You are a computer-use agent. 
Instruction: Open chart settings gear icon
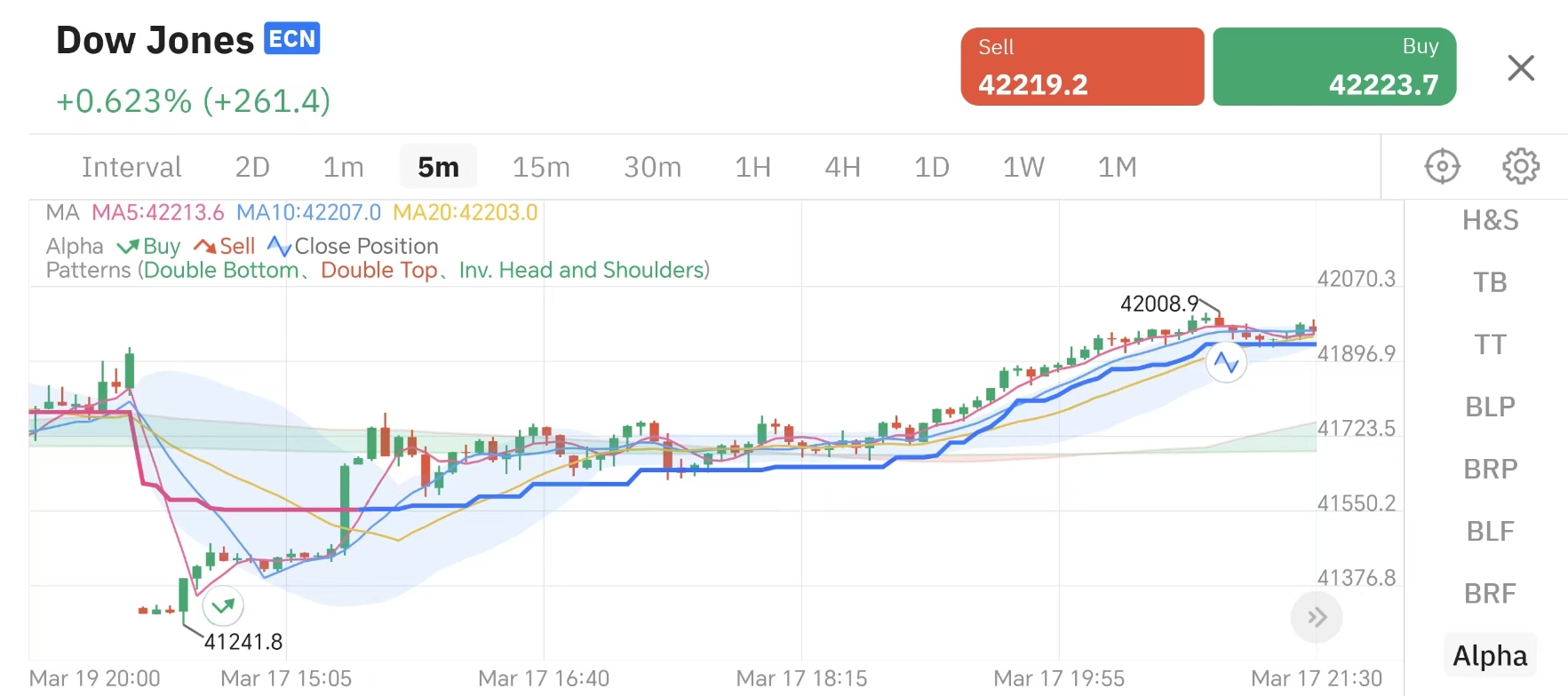pyautogui.click(x=1520, y=166)
